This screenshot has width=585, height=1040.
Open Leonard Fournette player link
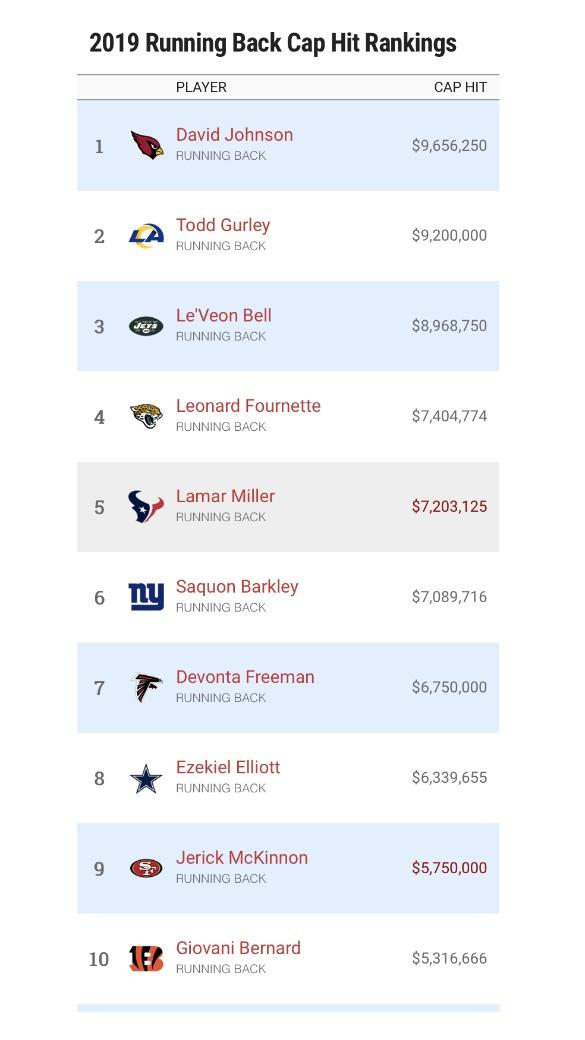[x=248, y=406]
